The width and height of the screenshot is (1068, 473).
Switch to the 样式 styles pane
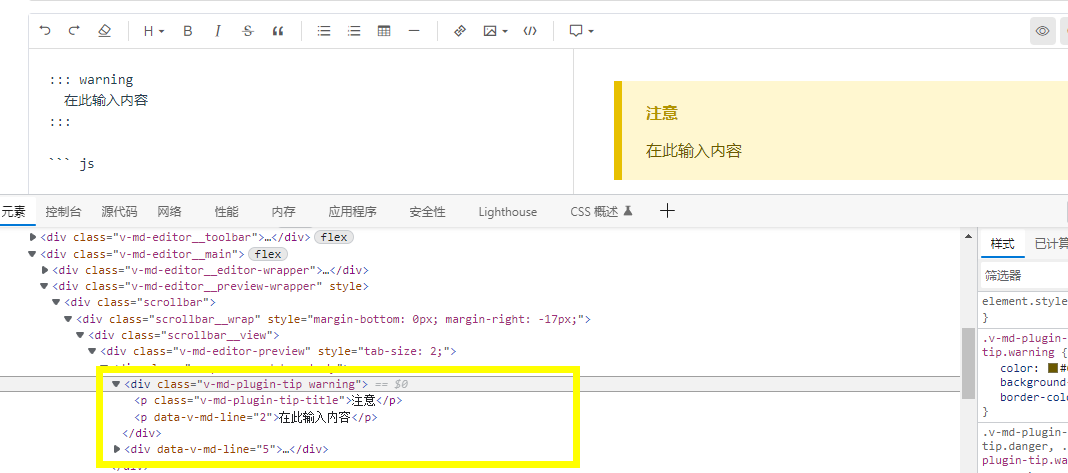[x=1003, y=244]
